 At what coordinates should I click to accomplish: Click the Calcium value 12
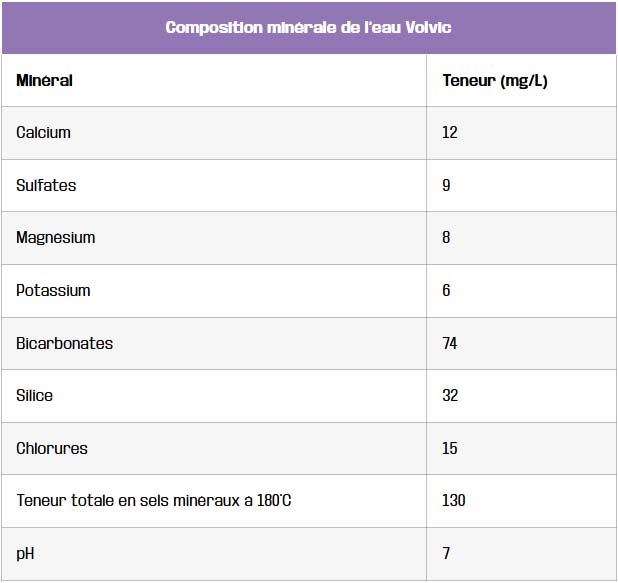(x=450, y=132)
